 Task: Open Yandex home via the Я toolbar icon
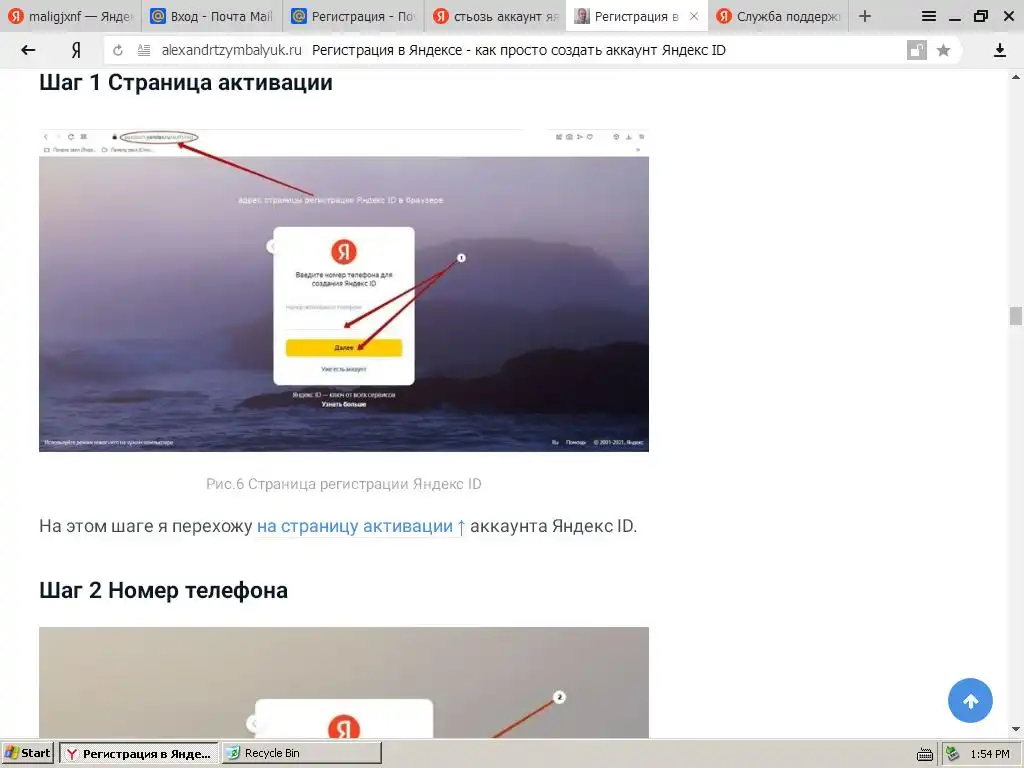click(x=76, y=50)
